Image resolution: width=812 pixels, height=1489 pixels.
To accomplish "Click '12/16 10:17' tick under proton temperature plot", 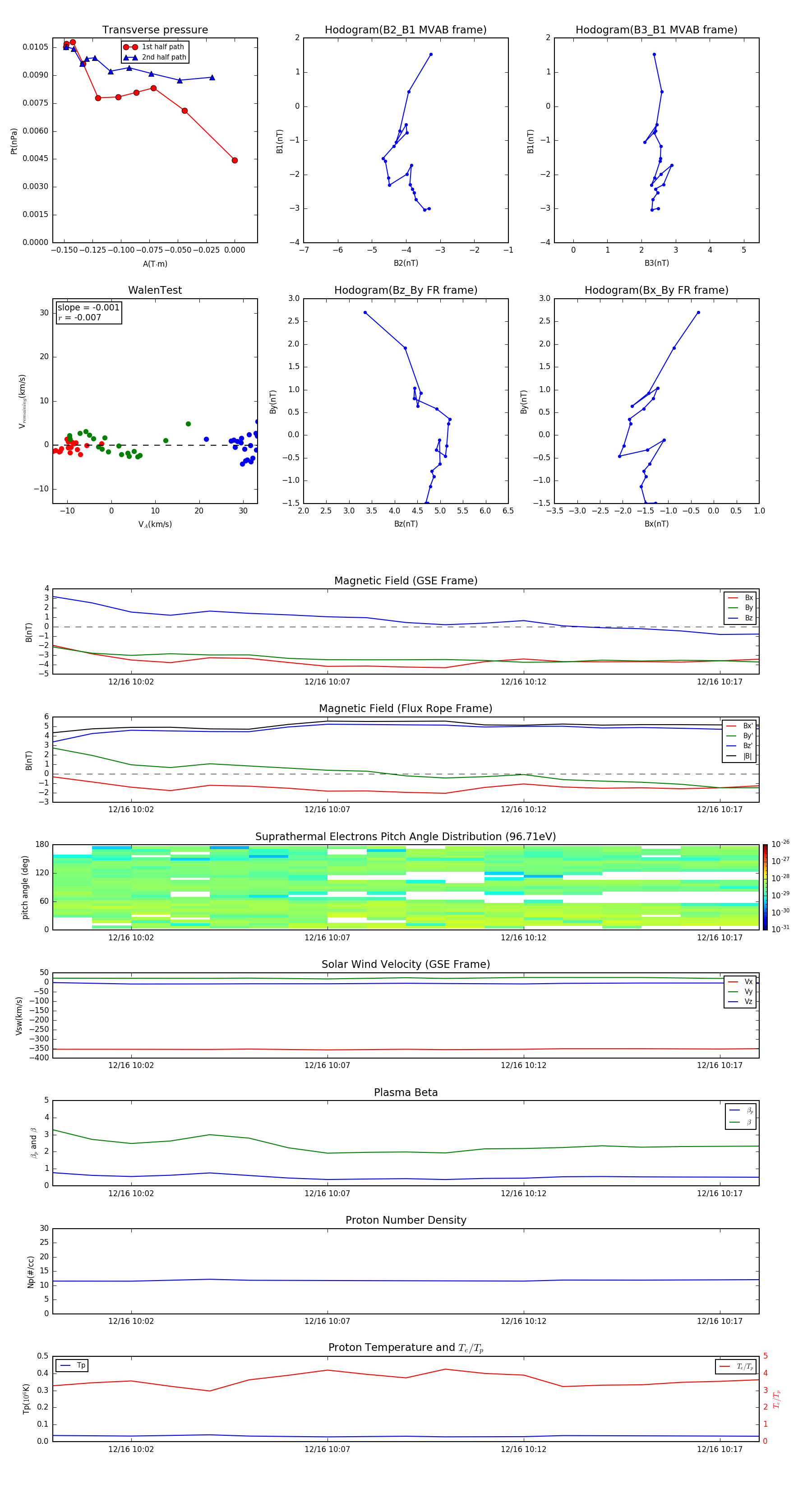I will point(720,1449).
